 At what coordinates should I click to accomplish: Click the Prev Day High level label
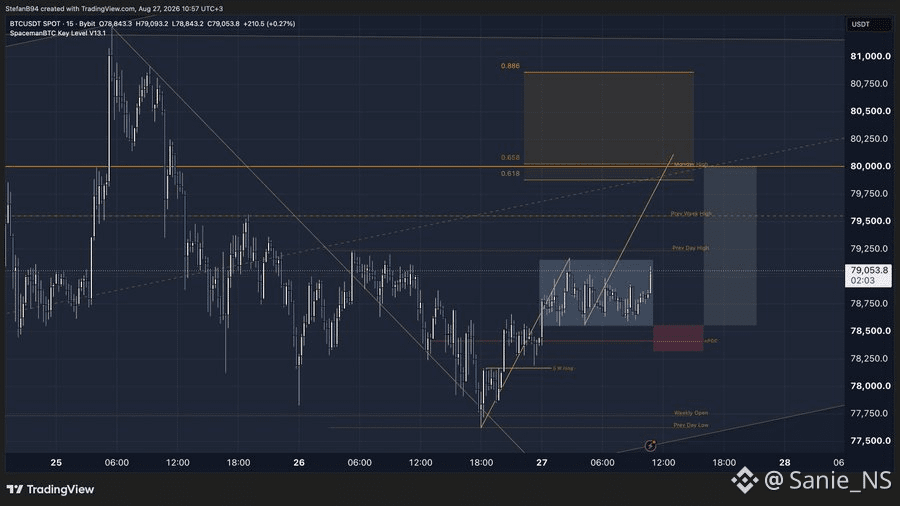[690, 248]
